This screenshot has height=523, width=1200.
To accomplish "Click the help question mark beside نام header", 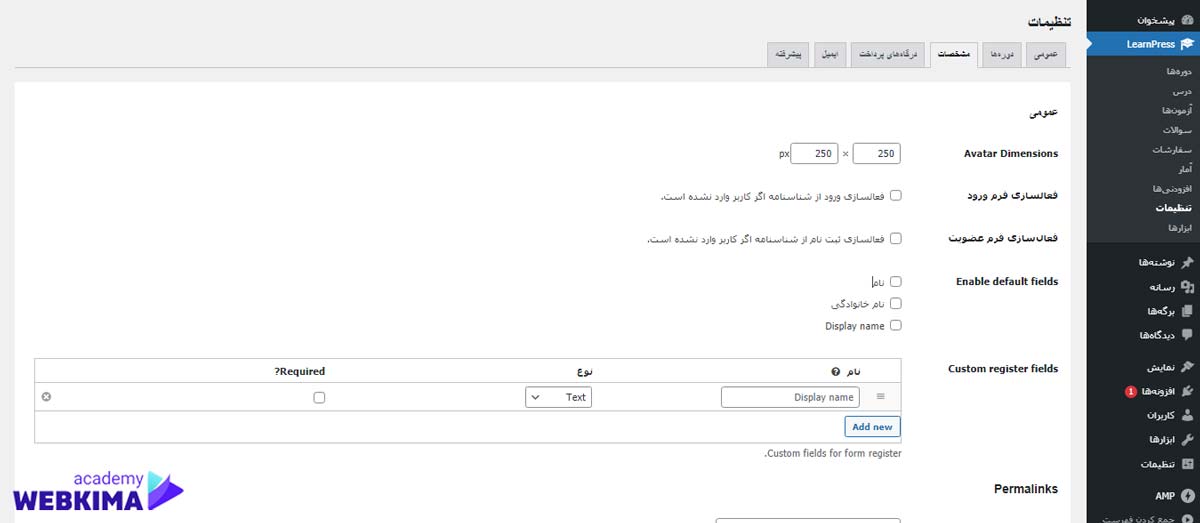I will click(x=836, y=371).
